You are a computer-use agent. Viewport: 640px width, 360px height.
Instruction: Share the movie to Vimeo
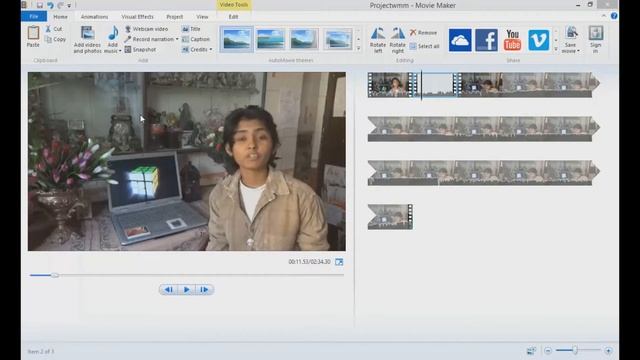pyautogui.click(x=539, y=40)
